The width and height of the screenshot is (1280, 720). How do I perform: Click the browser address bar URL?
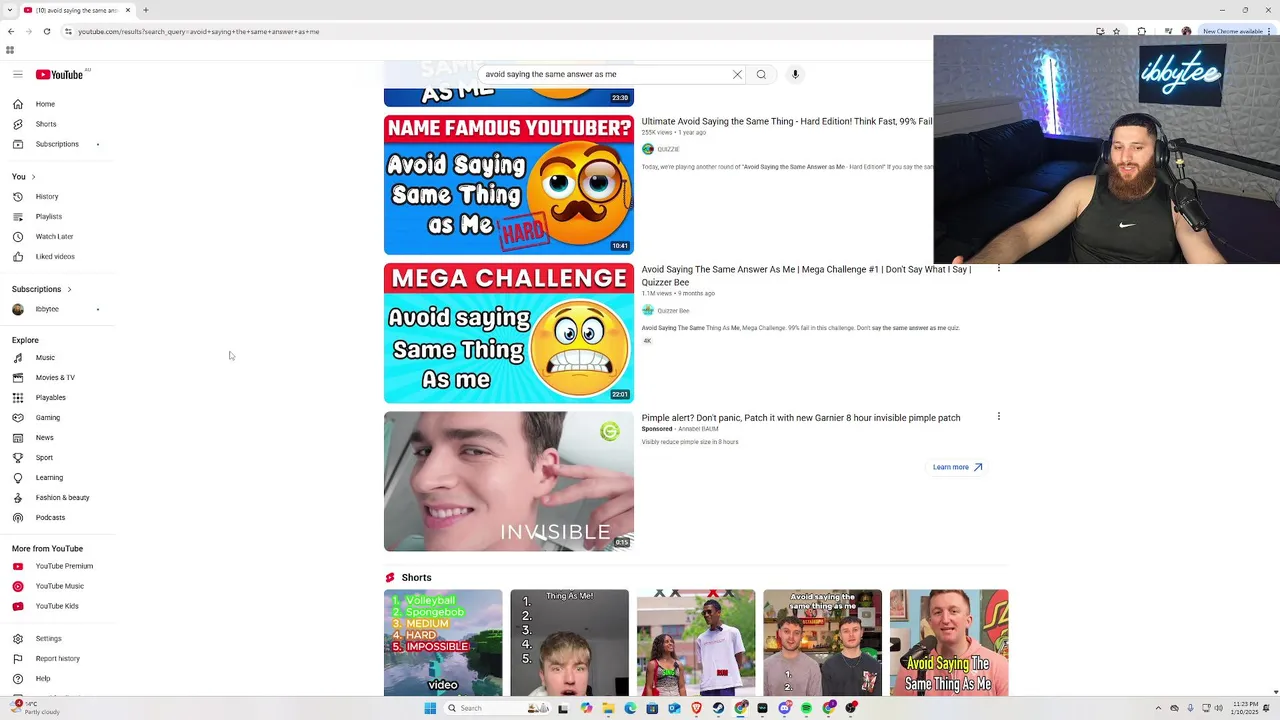pyautogui.click(x=198, y=31)
